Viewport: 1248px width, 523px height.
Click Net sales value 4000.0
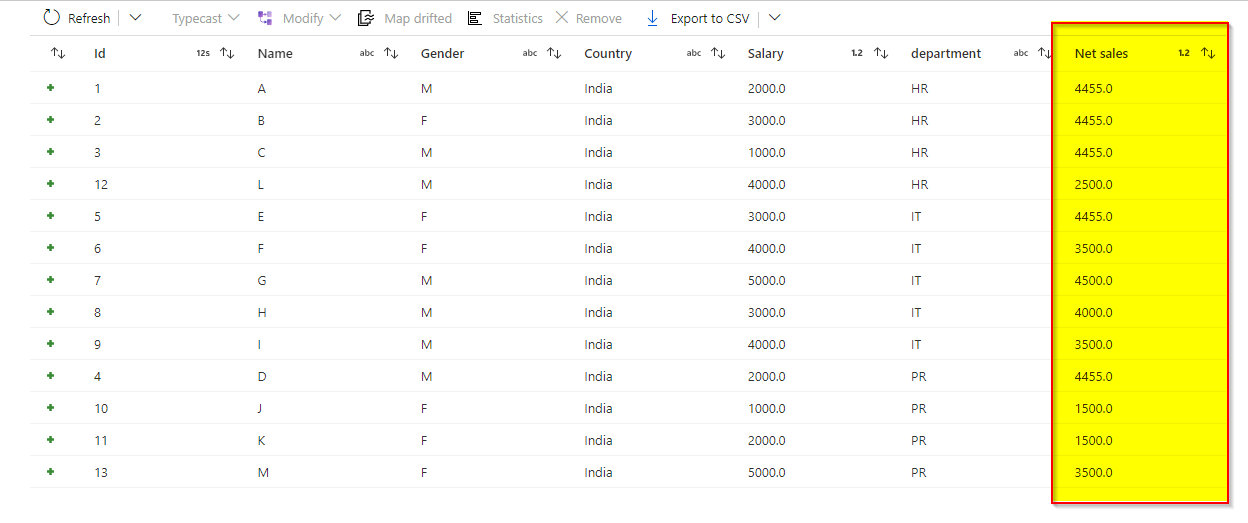pyautogui.click(x=1093, y=312)
